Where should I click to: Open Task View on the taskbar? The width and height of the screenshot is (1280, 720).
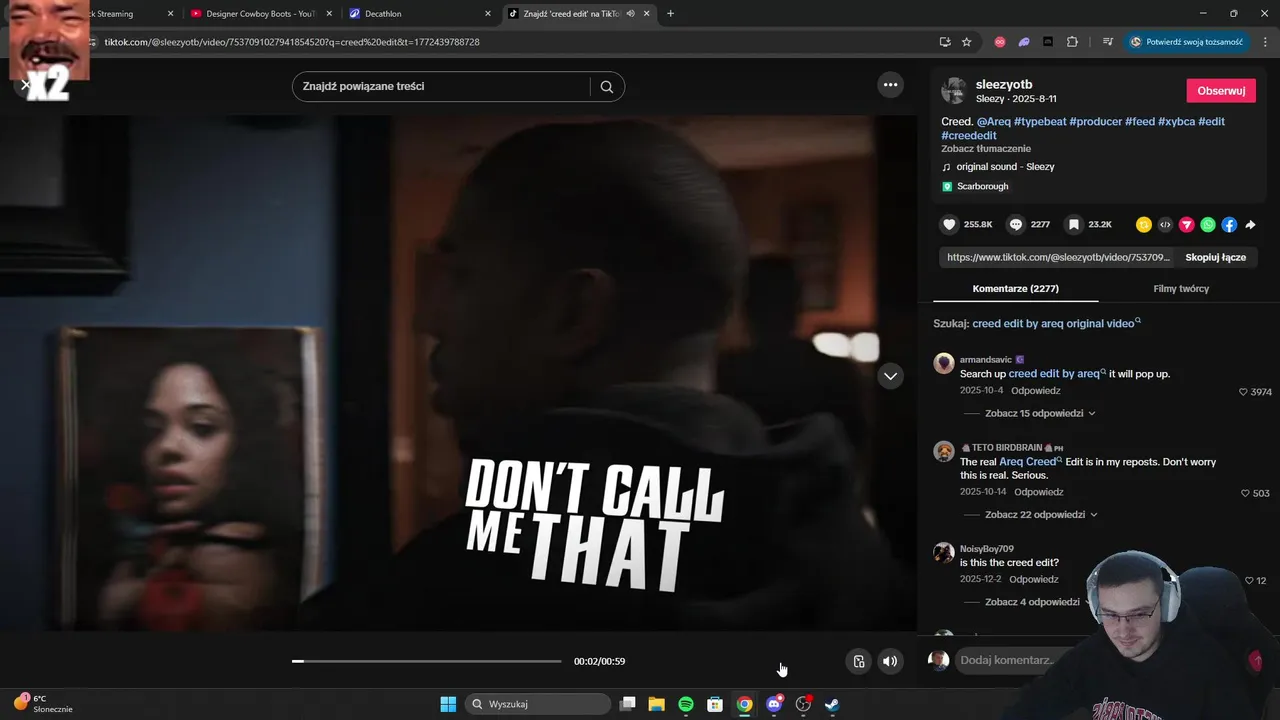click(628, 704)
